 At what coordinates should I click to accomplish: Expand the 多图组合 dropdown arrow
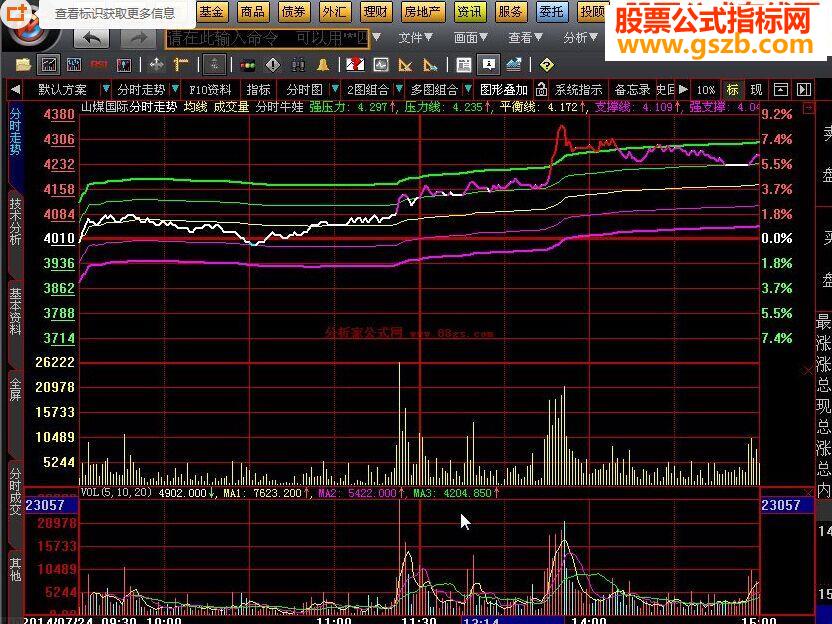pyautogui.click(x=468, y=89)
